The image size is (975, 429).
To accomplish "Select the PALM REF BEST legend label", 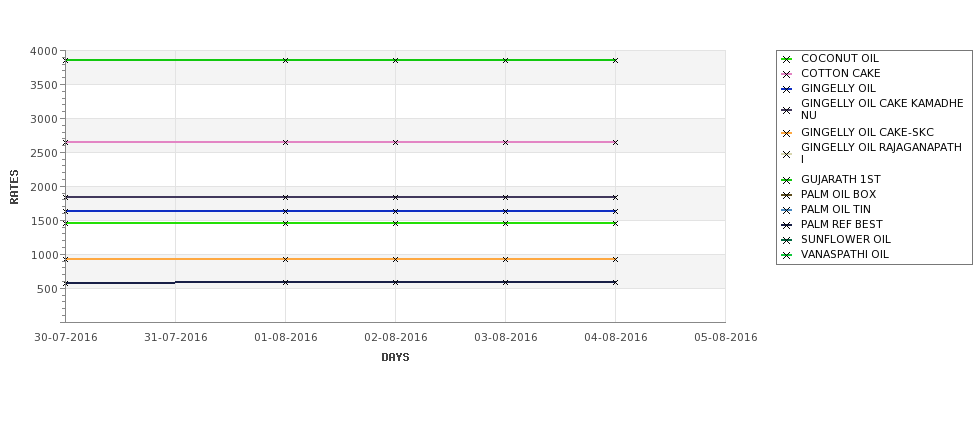I will click(841, 224).
